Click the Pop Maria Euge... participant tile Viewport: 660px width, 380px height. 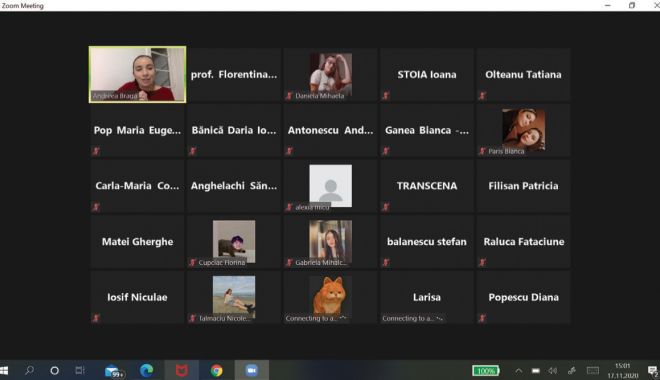point(138,130)
